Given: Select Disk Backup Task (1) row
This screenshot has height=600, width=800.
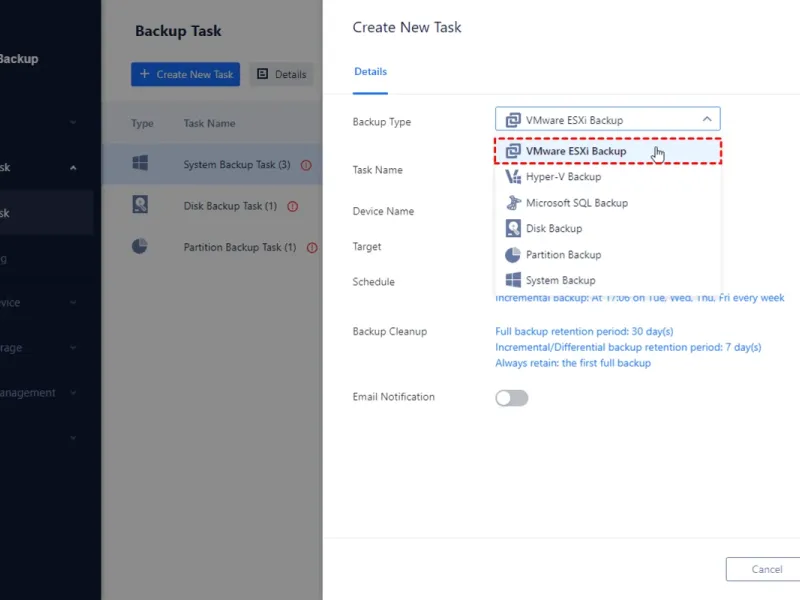Looking at the screenshot, I should pyautogui.click(x=212, y=206).
